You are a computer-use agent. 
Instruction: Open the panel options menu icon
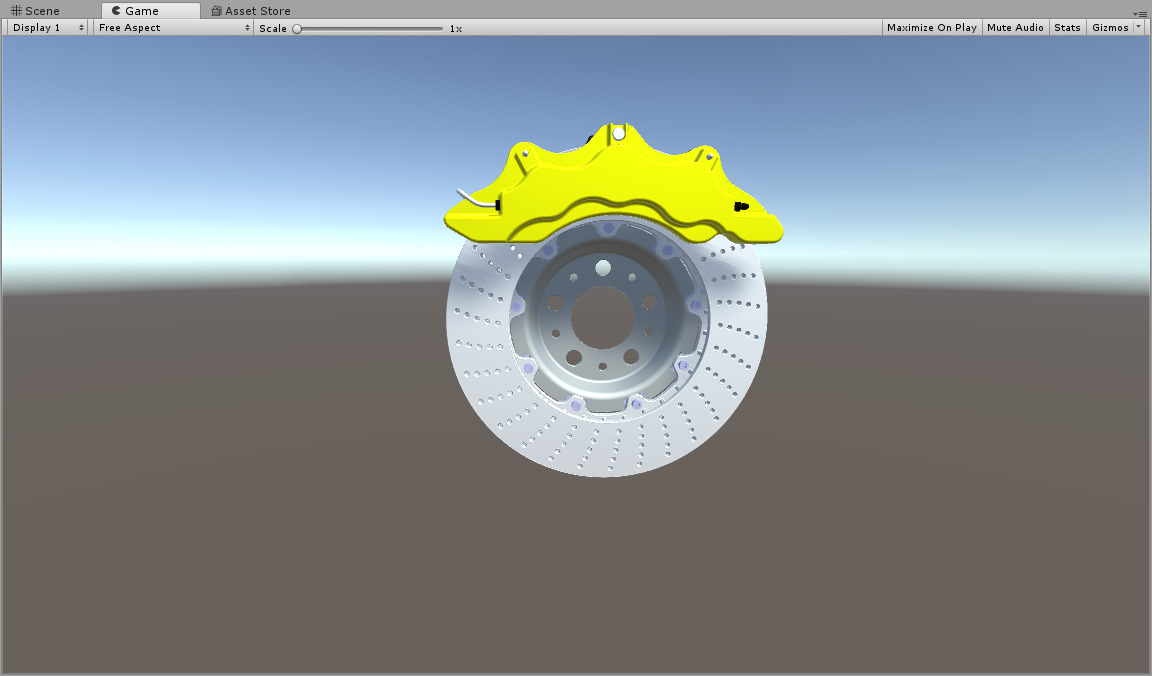[x=1141, y=12]
